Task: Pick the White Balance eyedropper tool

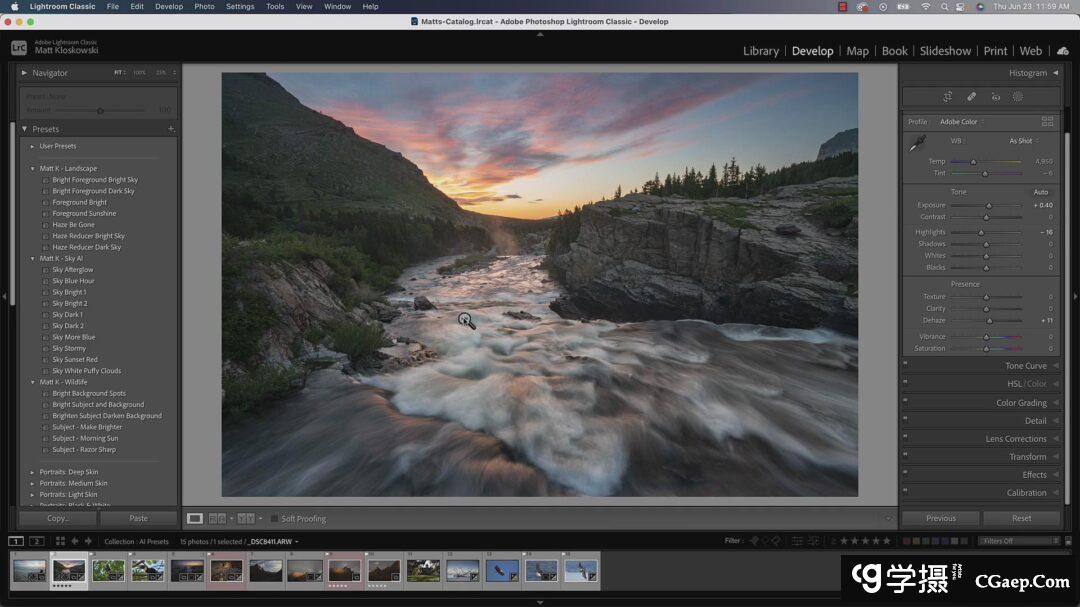Action: click(916, 146)
